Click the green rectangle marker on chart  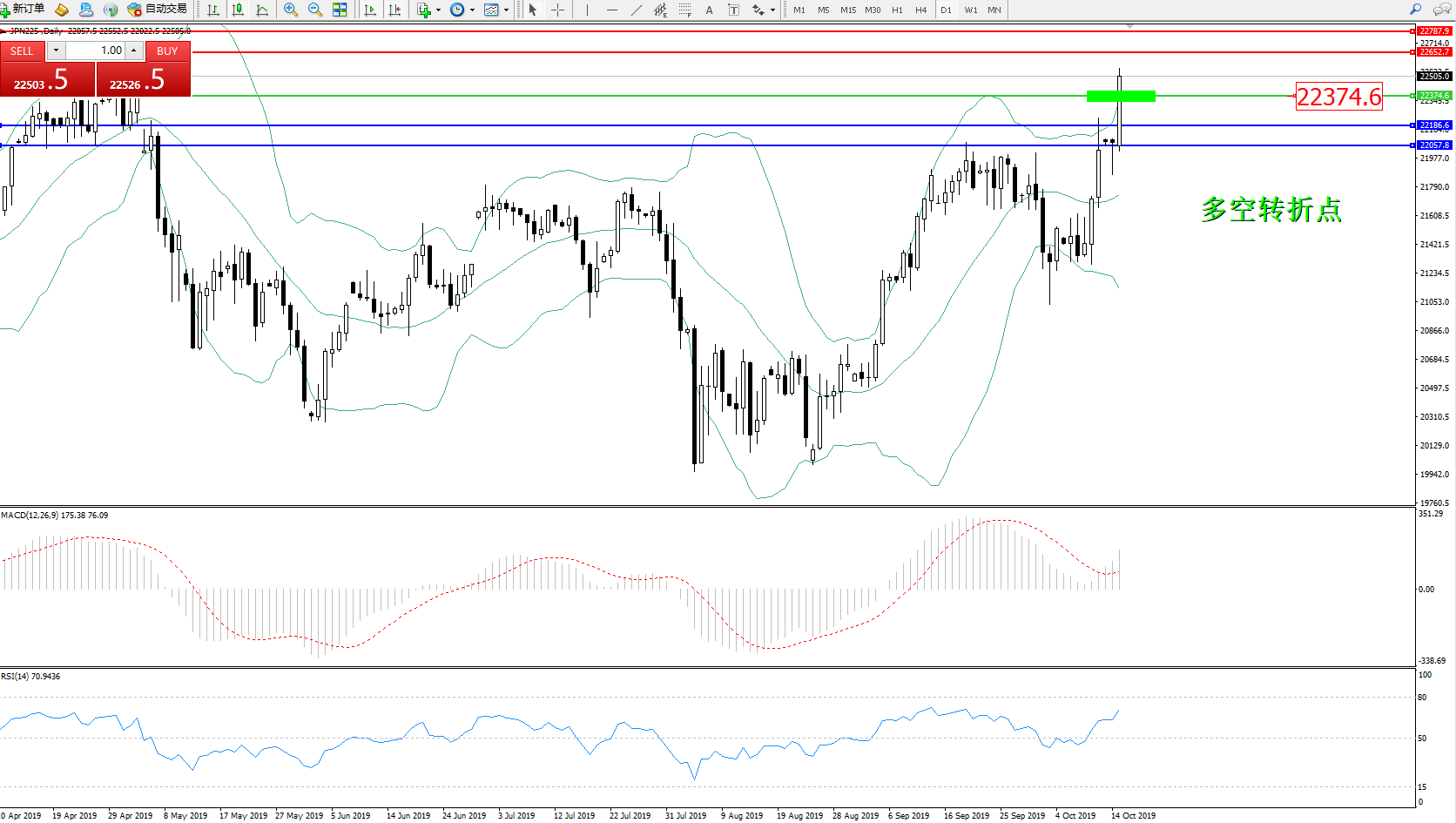(1121, 96)
